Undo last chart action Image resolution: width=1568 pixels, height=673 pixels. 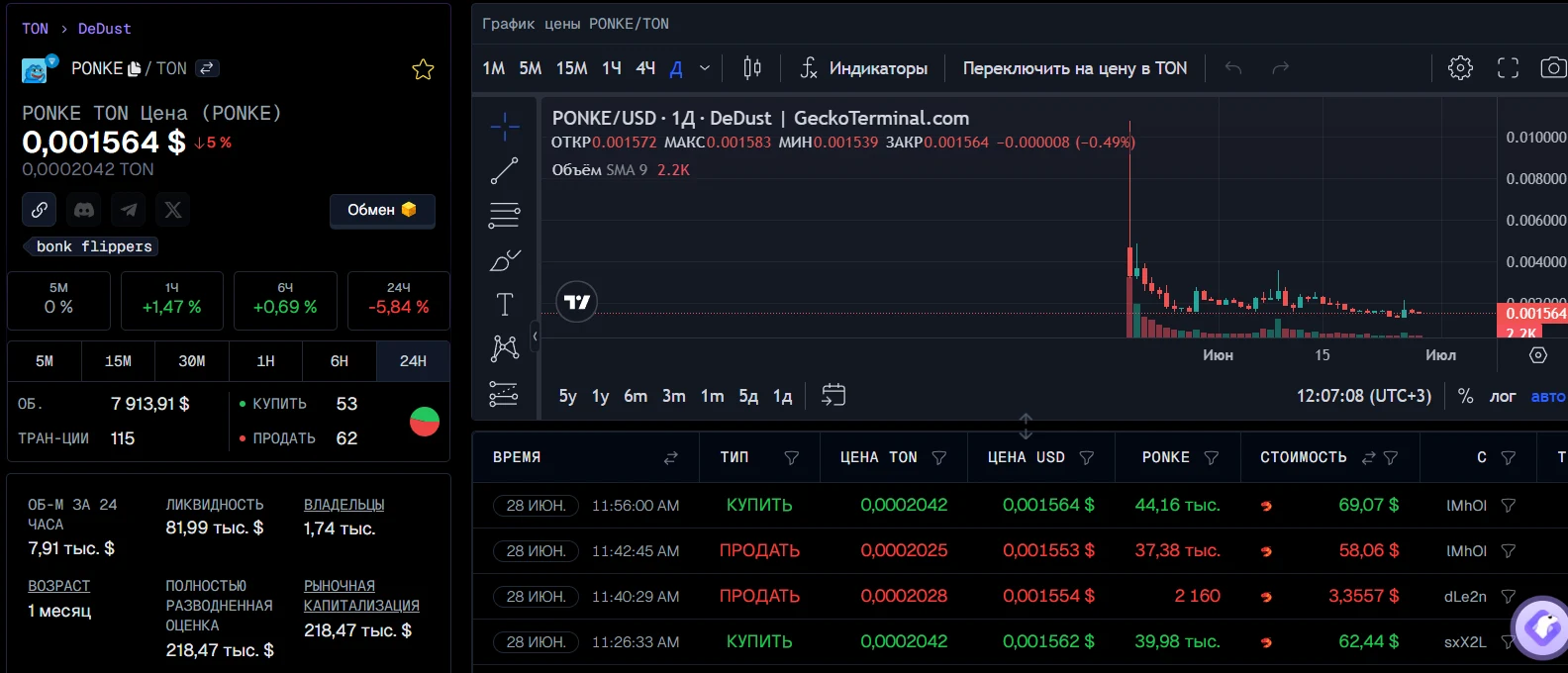1233,68
